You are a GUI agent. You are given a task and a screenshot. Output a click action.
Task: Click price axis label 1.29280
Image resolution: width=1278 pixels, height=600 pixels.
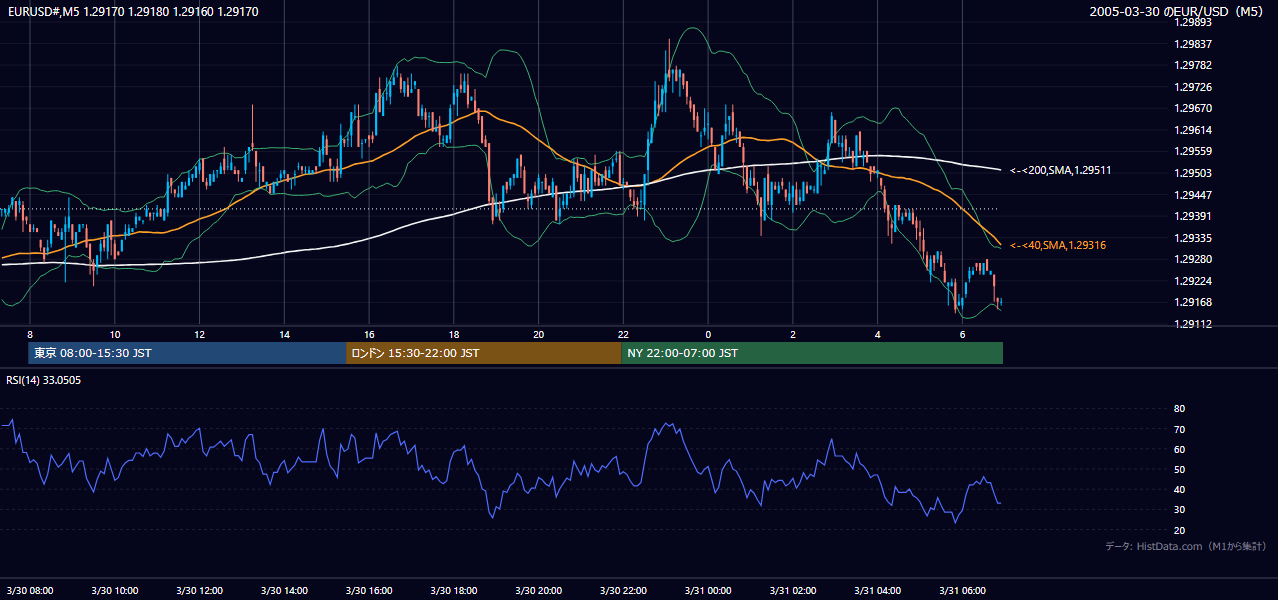1194,259
